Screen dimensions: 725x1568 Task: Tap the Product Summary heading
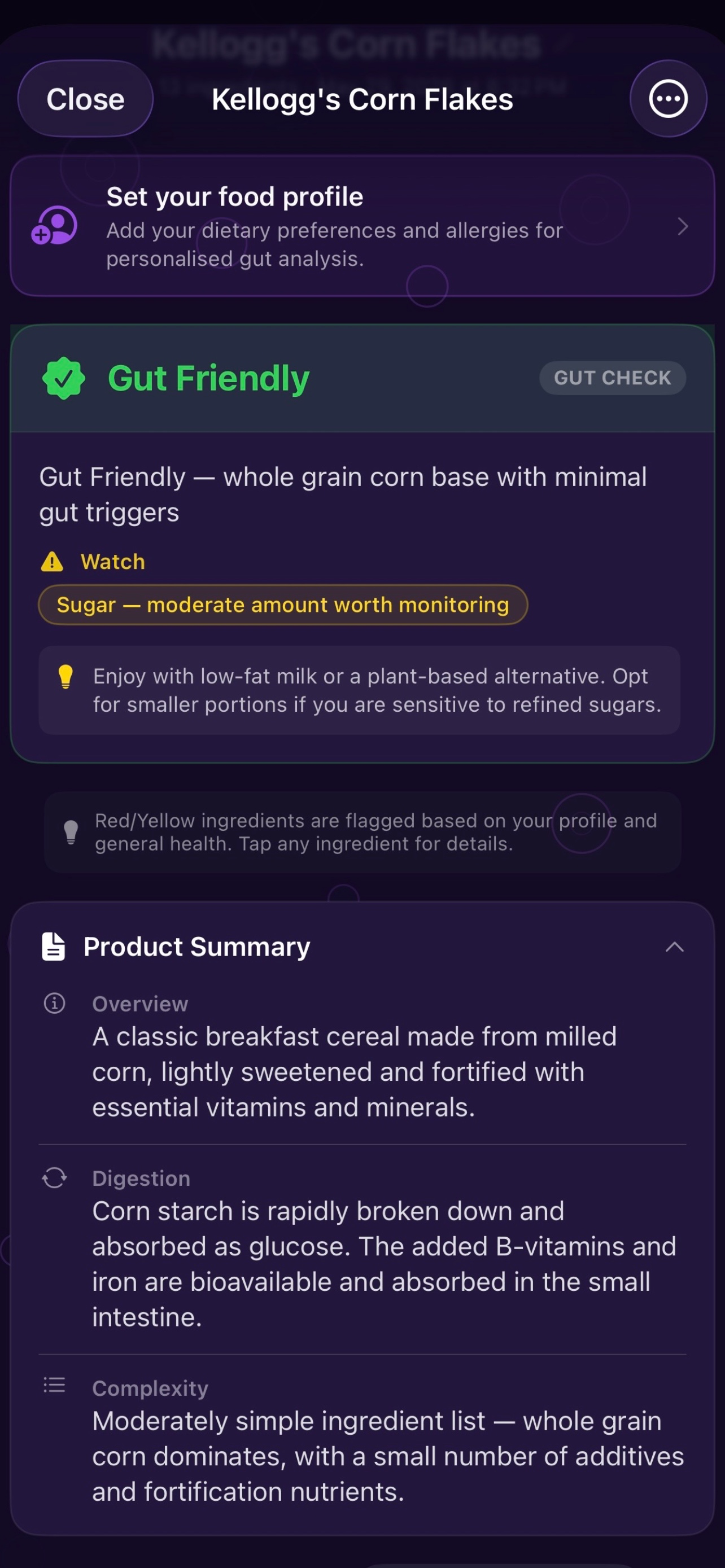pyautogui.click(x=196, y=947)
